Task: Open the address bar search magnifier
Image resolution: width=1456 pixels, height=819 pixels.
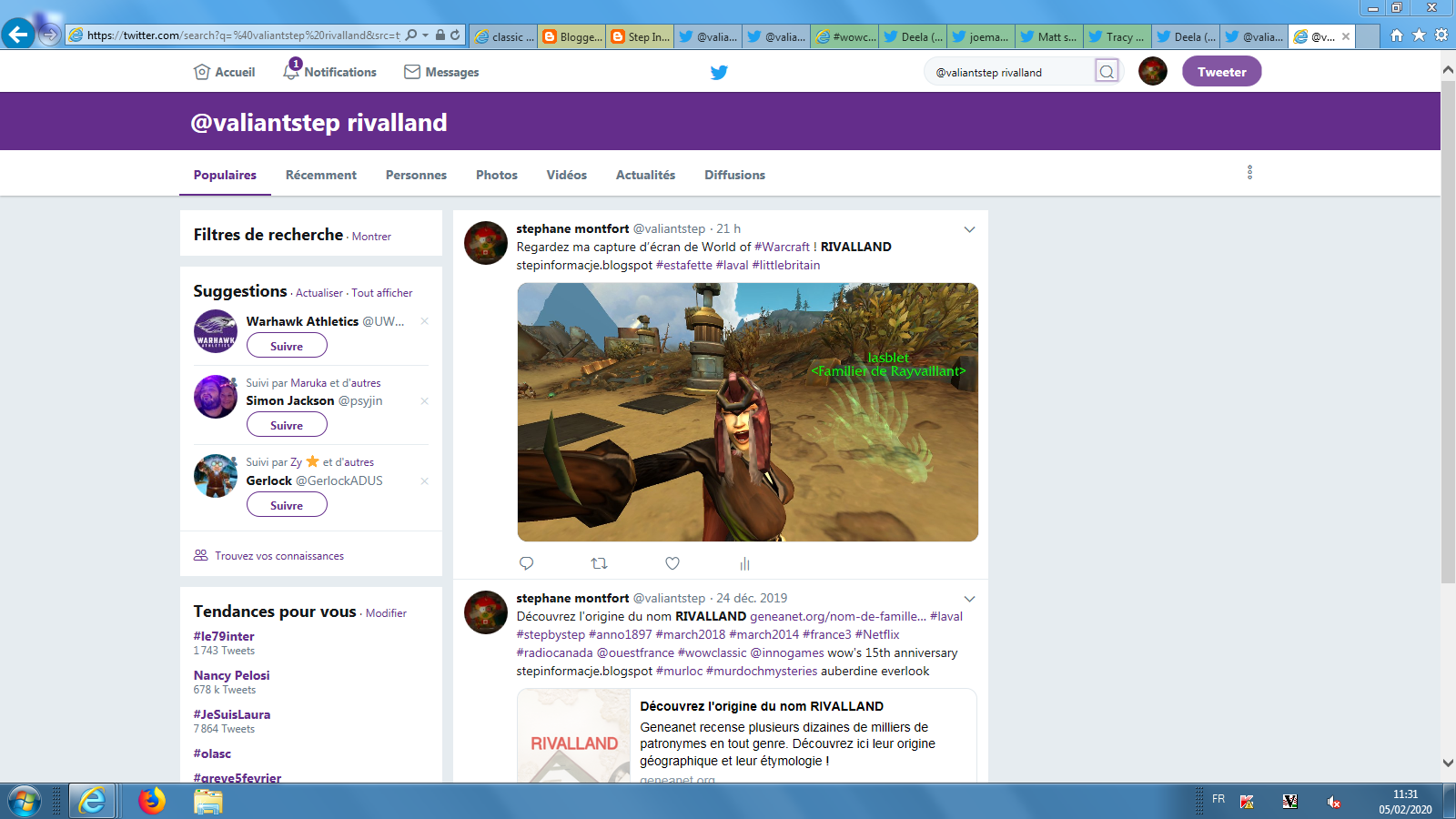Action: (411, 35)
